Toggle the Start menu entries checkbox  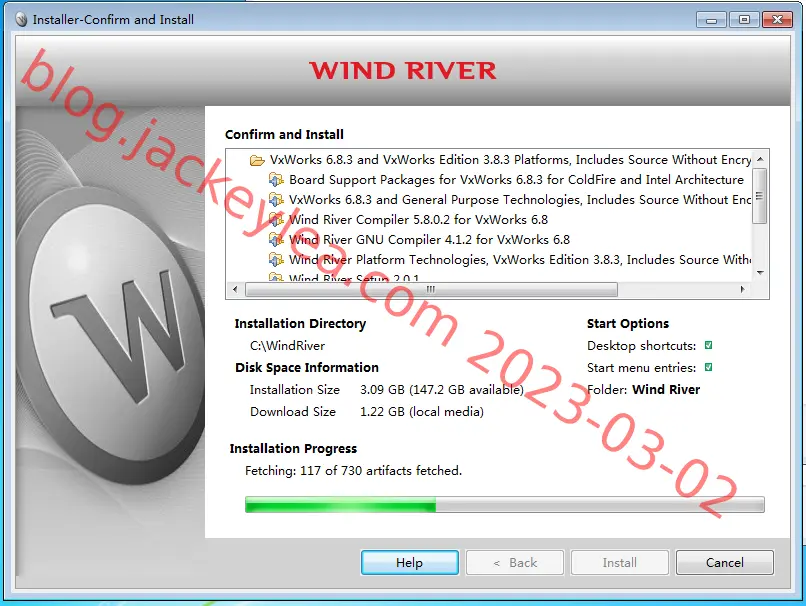pyautogui.click(x=708, y=368)
